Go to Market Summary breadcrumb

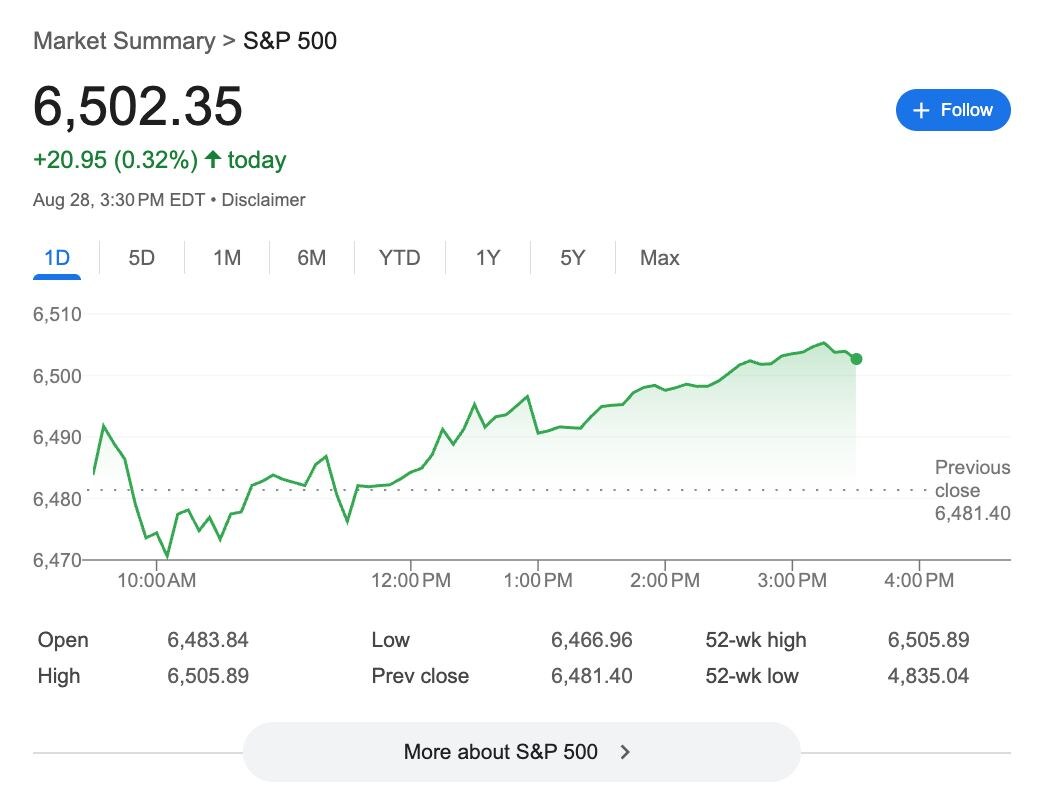point(124,41)
